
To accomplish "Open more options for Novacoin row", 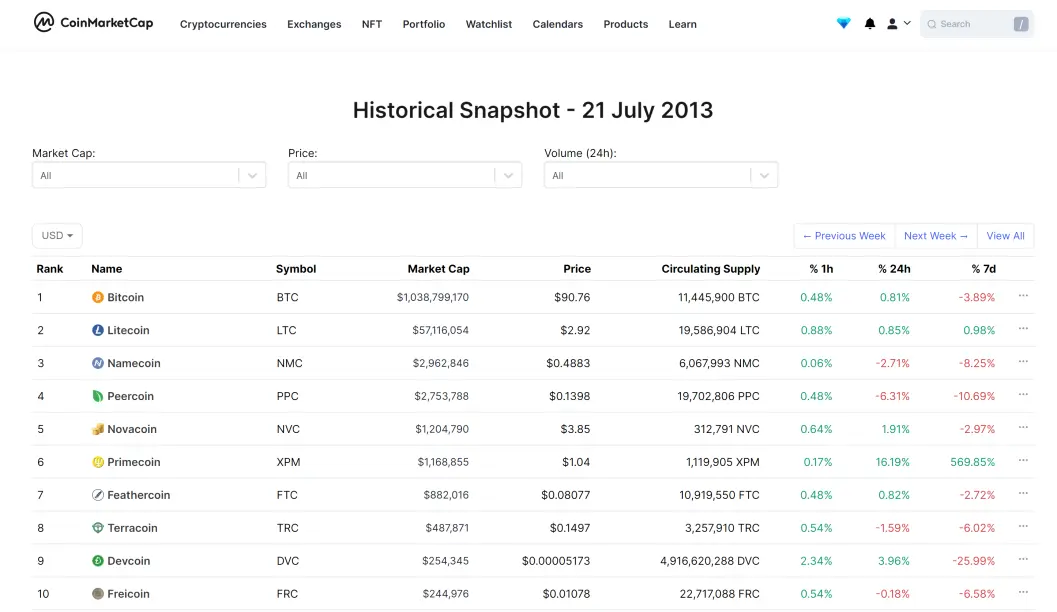I will 1023,428.
